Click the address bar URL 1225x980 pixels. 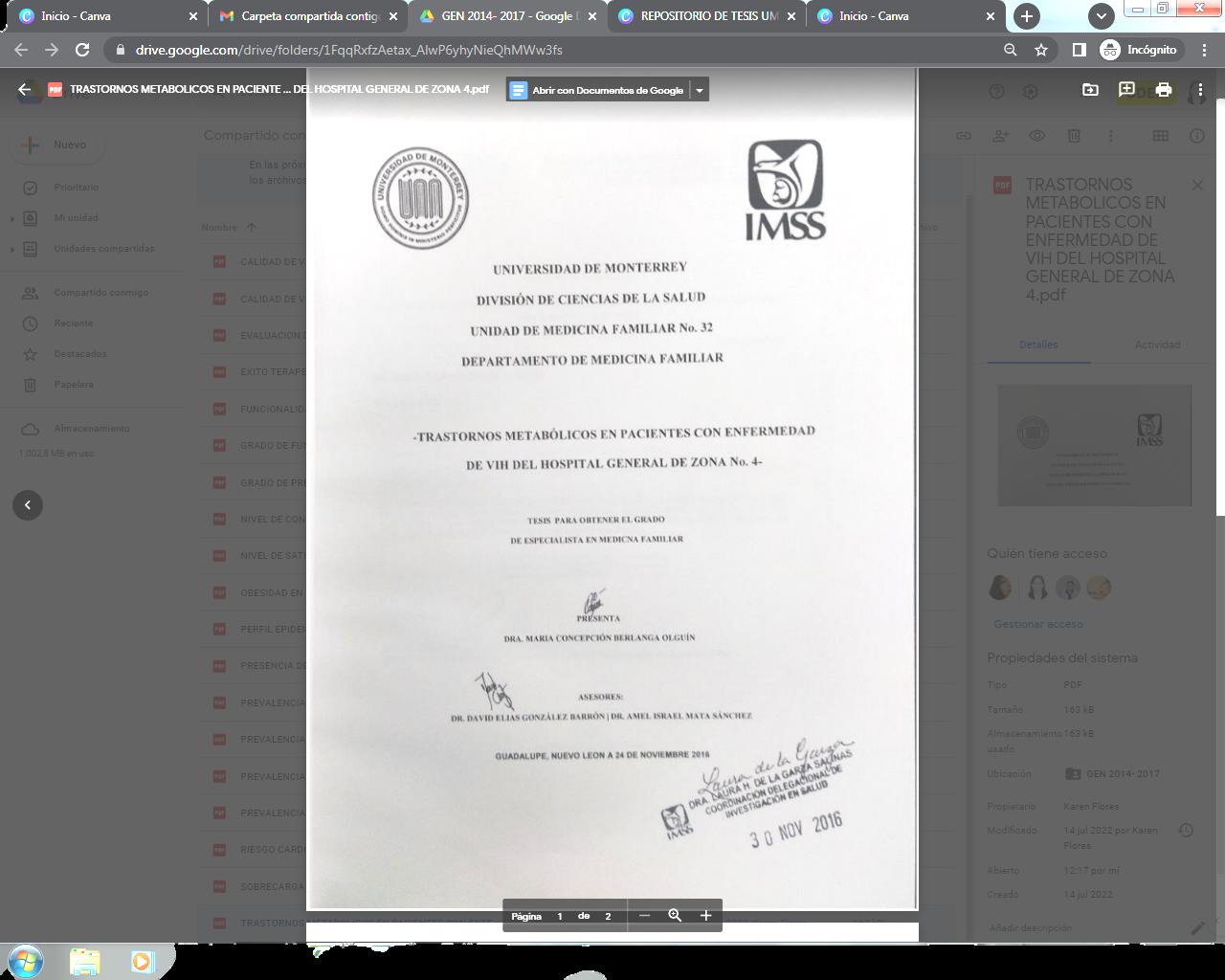pos(348,50)
